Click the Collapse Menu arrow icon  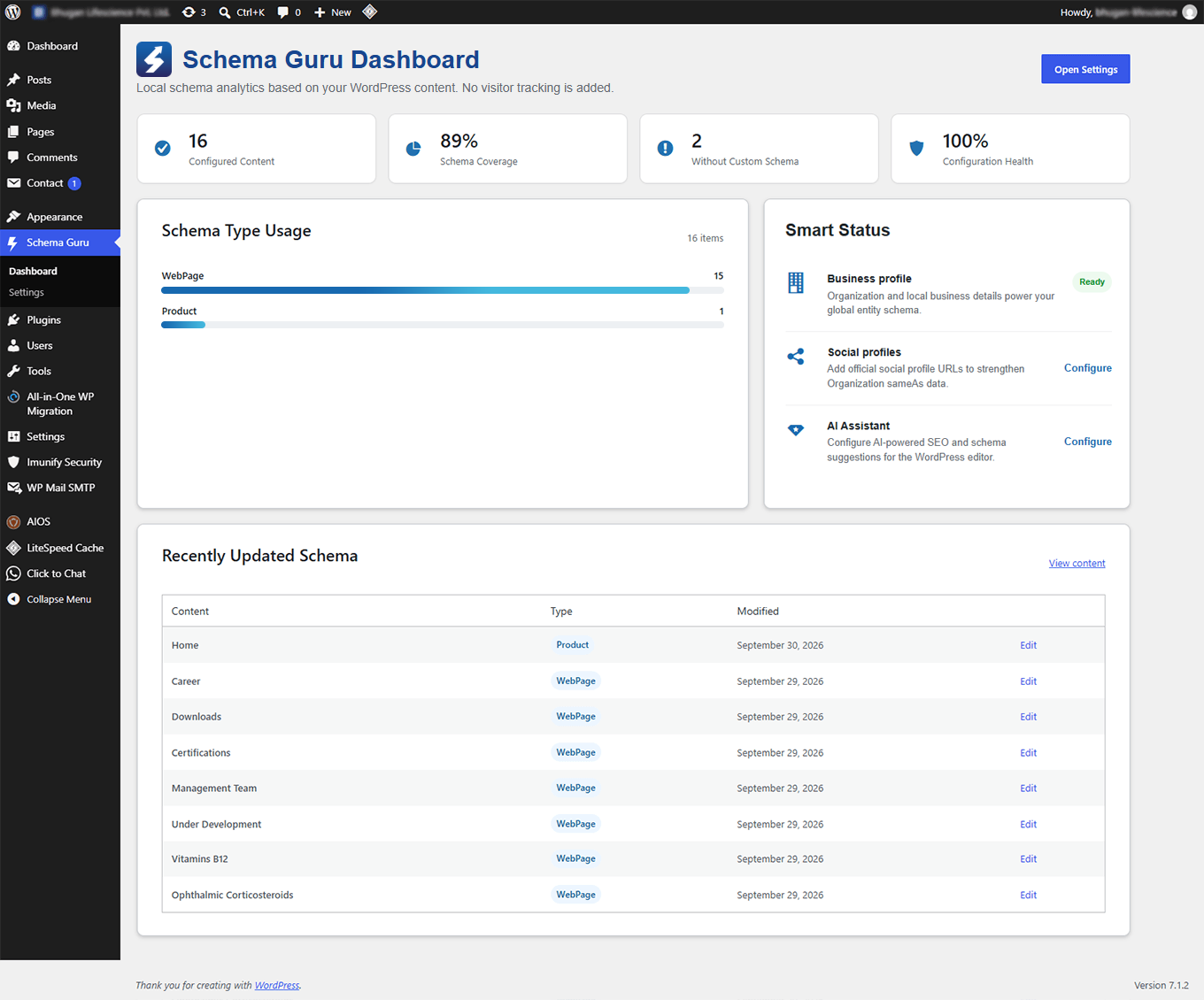[13, 599]
